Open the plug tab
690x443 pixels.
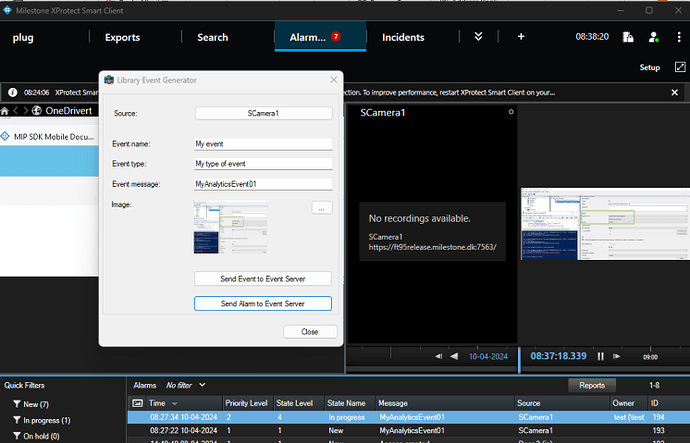23,37
